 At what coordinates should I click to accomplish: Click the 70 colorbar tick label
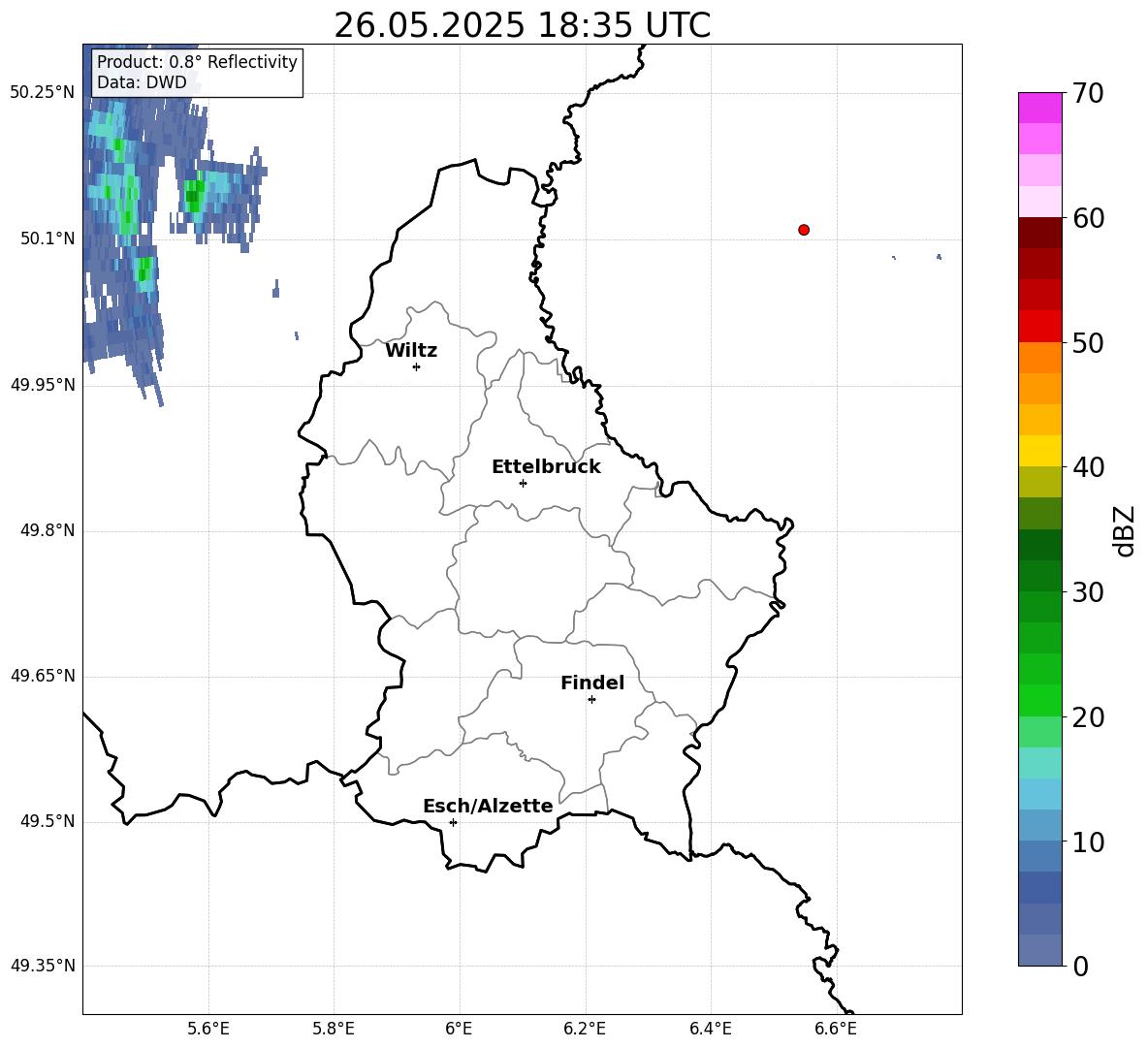[x=1088, y=93]
